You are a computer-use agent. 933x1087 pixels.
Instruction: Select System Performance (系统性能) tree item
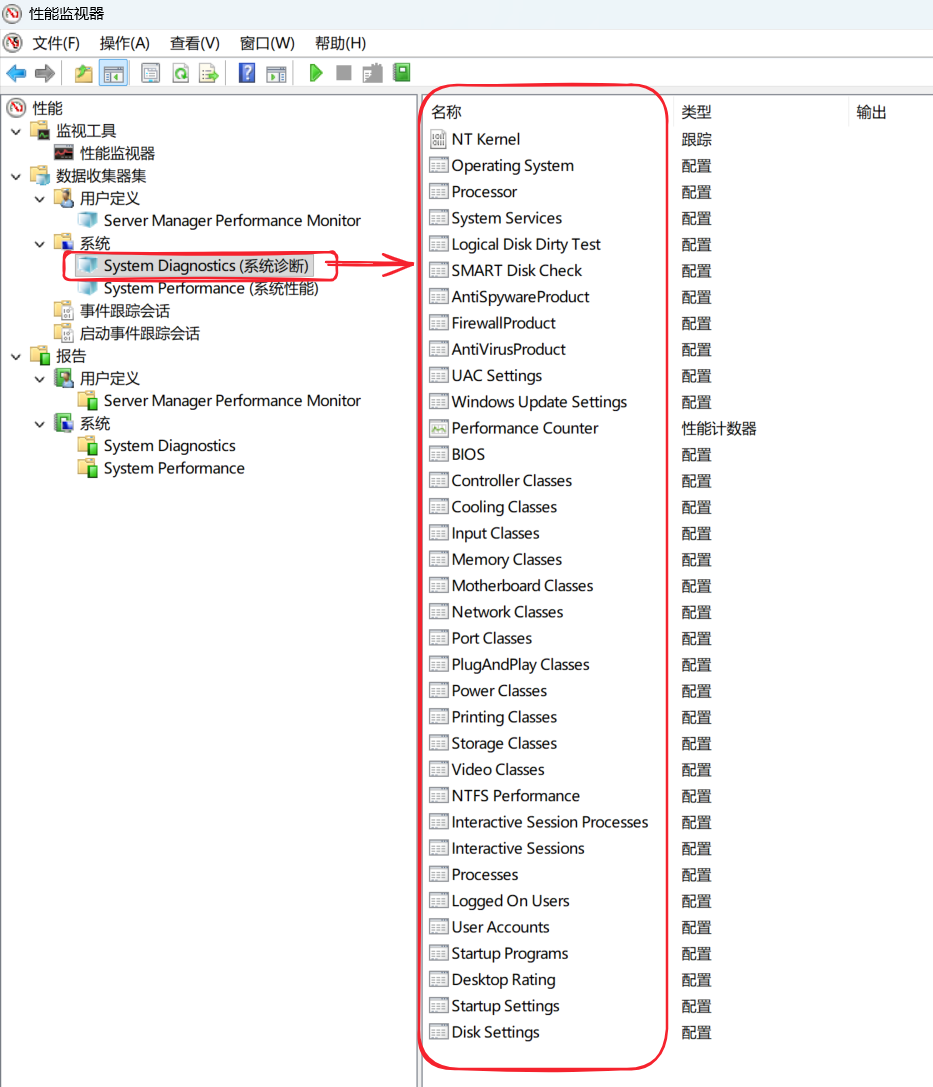(211, 288)
